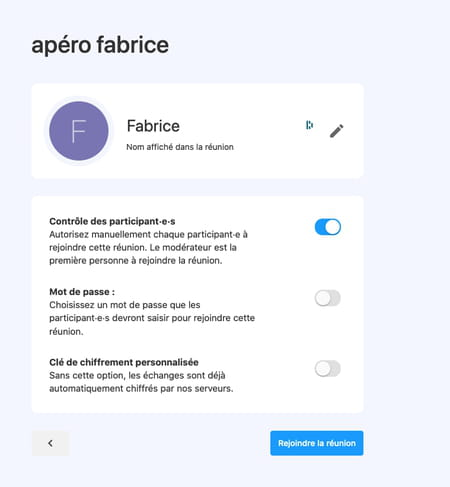Disable the Contrôle des participant·e·s switch
450x487 pixels.
click(328, 227)
